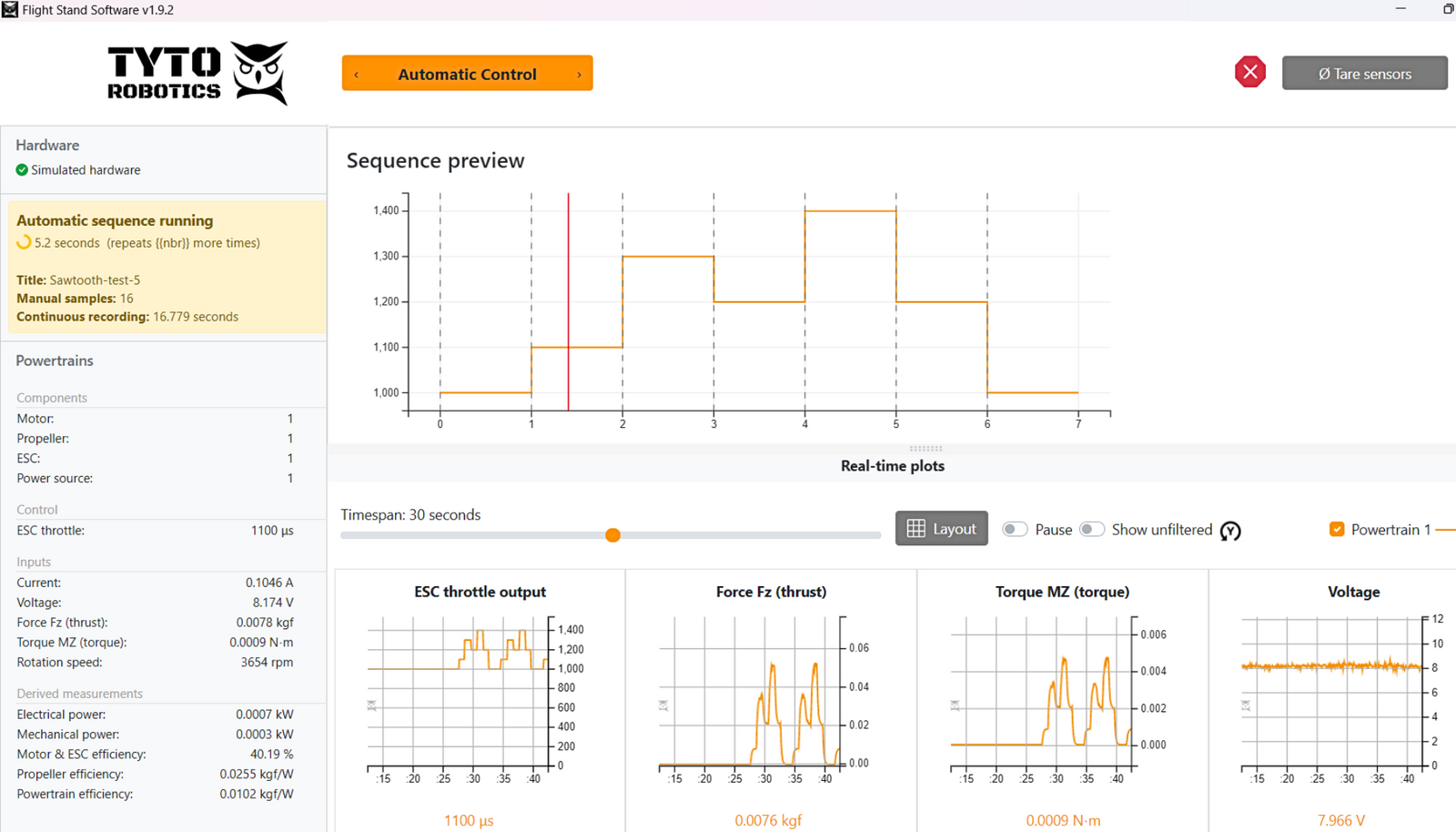Click the ESC throttle output plot axis icon
The image size is (1456, 832).
pos(371,705)
